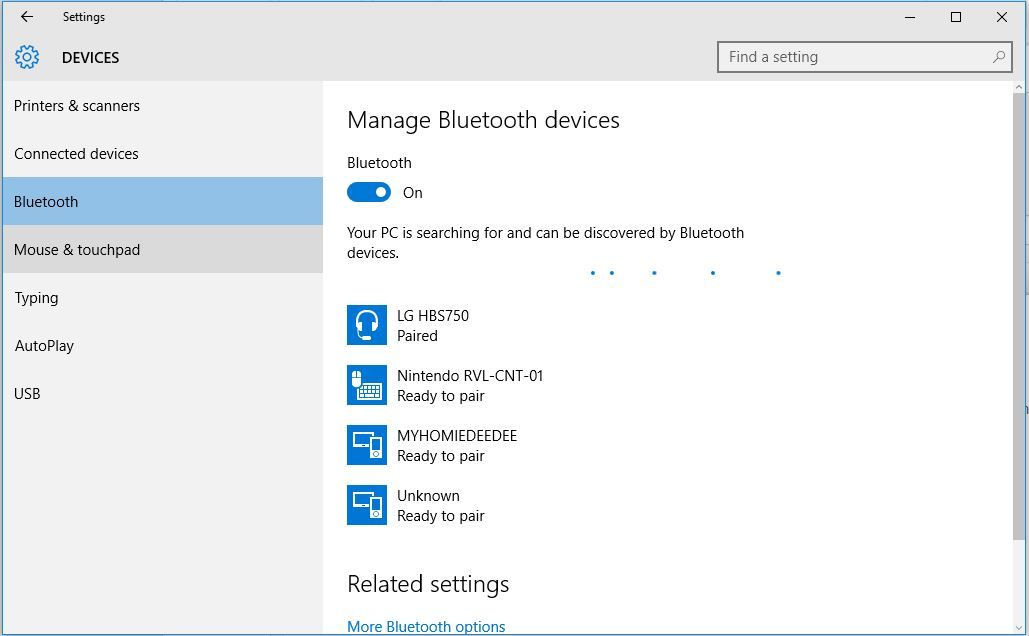Select the Bluetooth sidebar entry
This screenshot has width=1029, height=636.
pyautogui.click(x=45, y=201)
